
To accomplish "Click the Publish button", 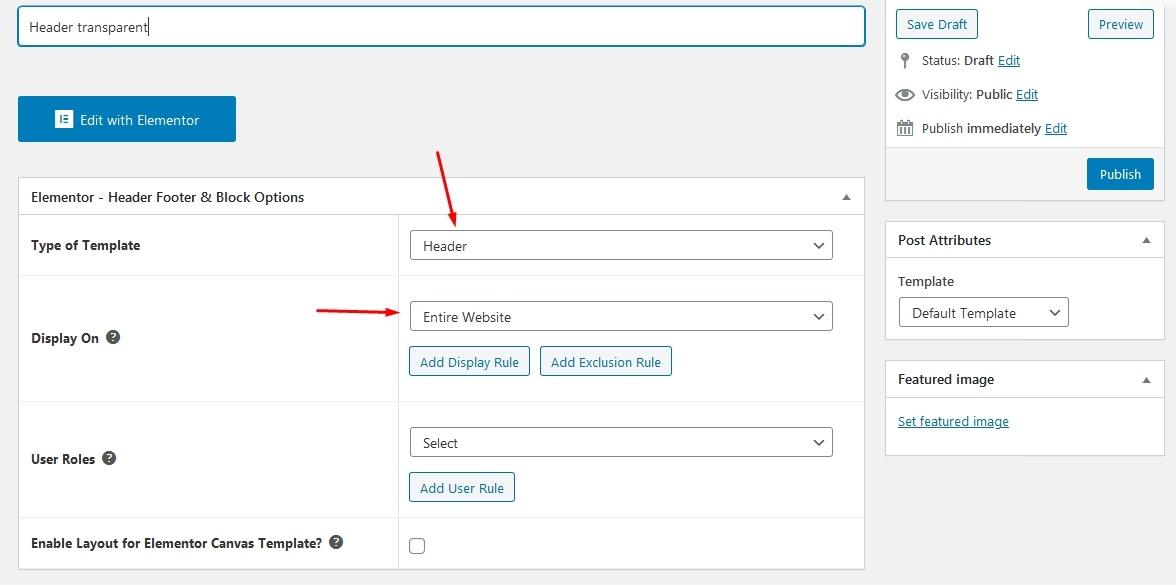I will click(x=1120, y=174).
